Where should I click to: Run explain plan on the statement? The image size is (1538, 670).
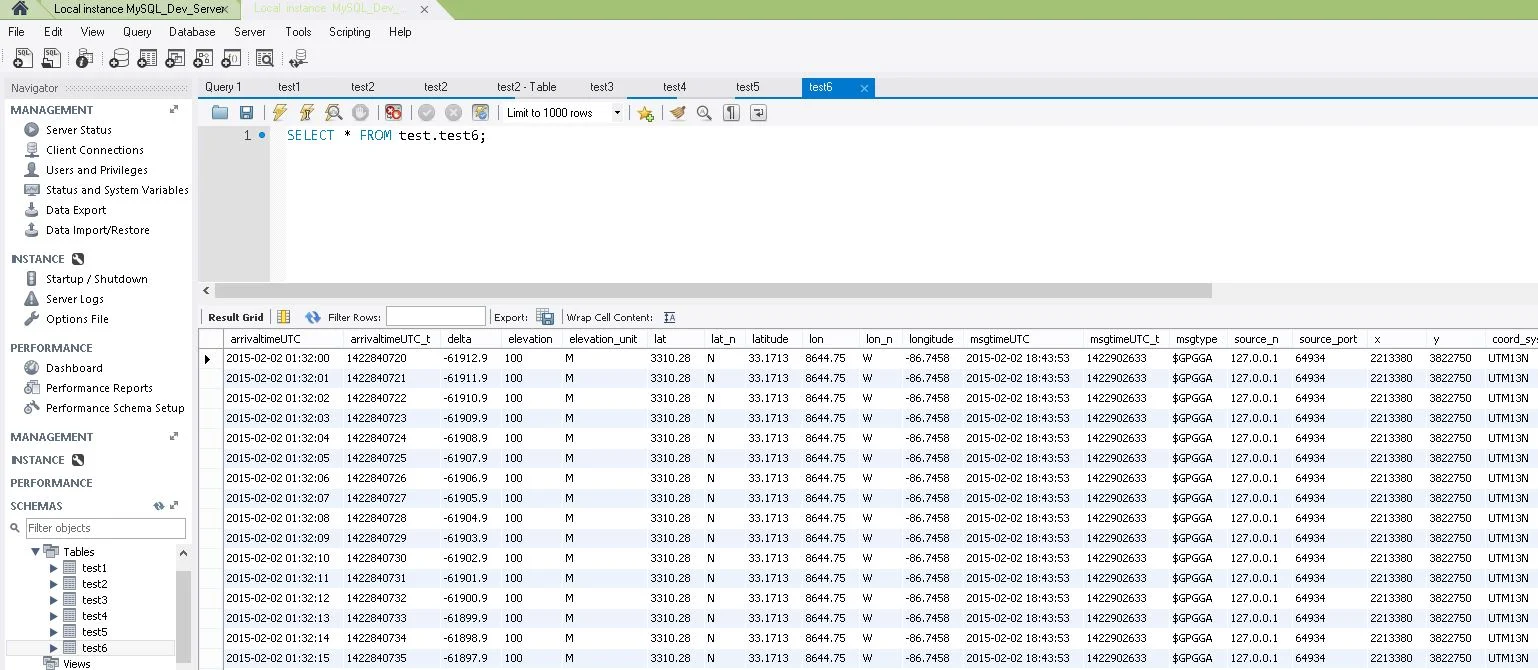[x=334, y=113]
